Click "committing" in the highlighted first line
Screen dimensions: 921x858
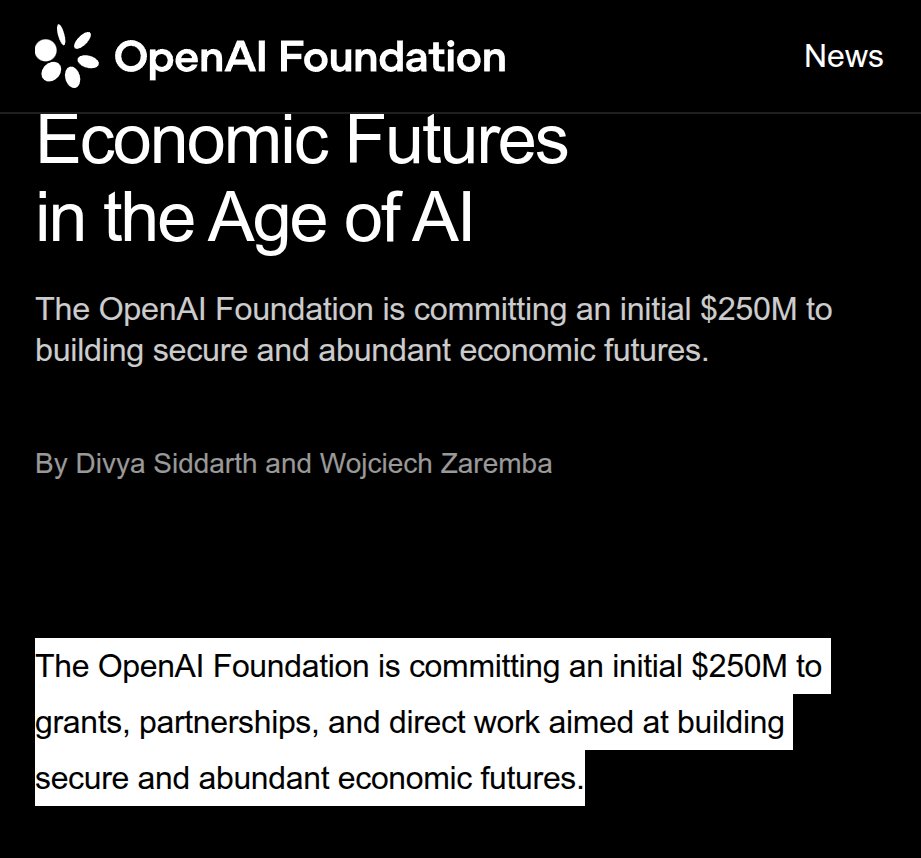click(485, 667)
